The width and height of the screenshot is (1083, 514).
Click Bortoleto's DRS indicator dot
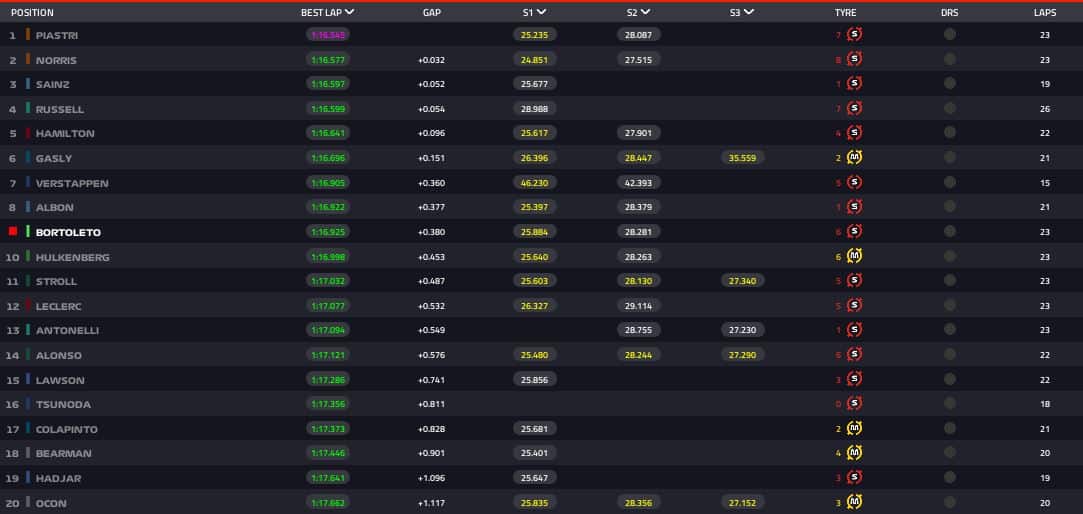click(950, 231)
